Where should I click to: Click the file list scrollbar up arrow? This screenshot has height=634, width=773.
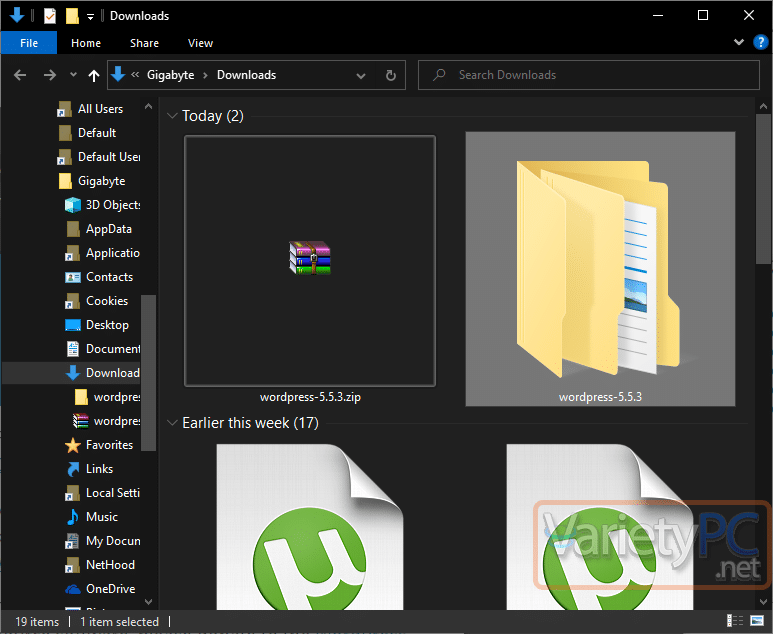tap(763, 106)
